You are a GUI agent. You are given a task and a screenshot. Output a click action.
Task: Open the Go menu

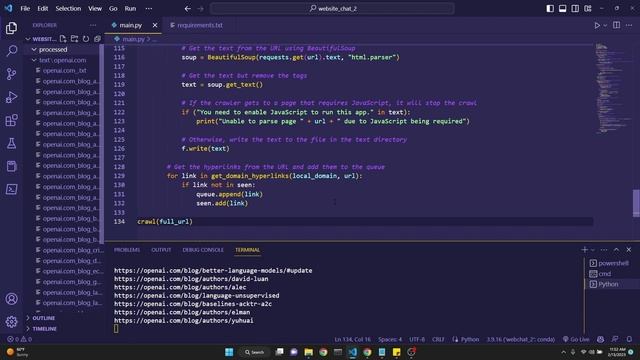tap(113, 8)
